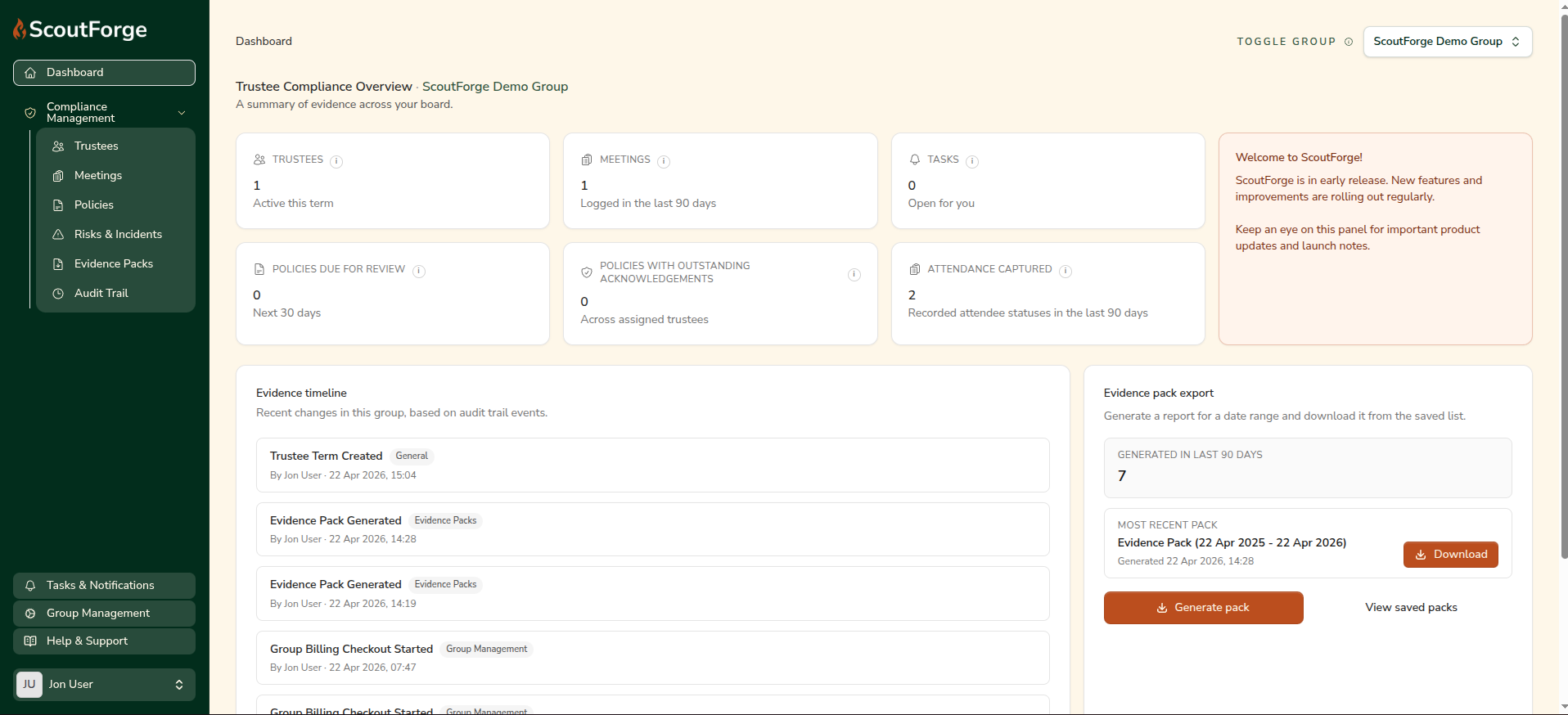Click the info icon next to Toggle Group

1349,42
